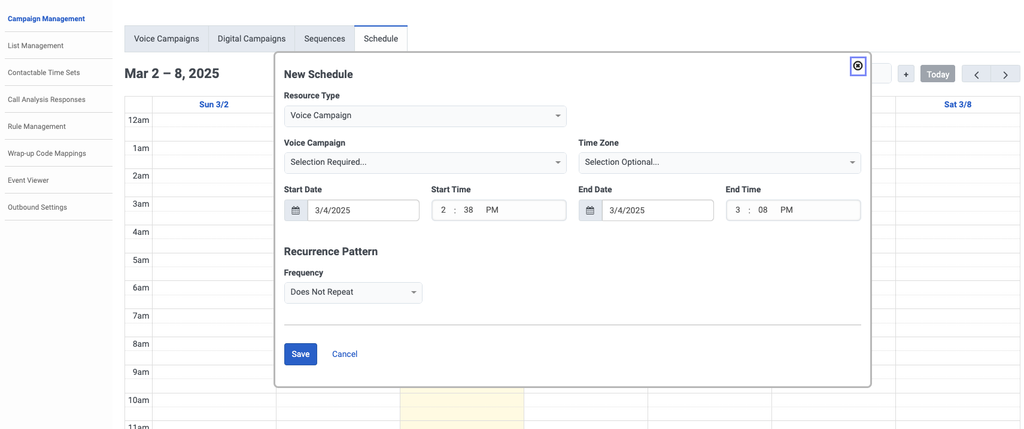Click the plus add schedule button
Screen dimensions: 1024x429
[x=906, y=74]
